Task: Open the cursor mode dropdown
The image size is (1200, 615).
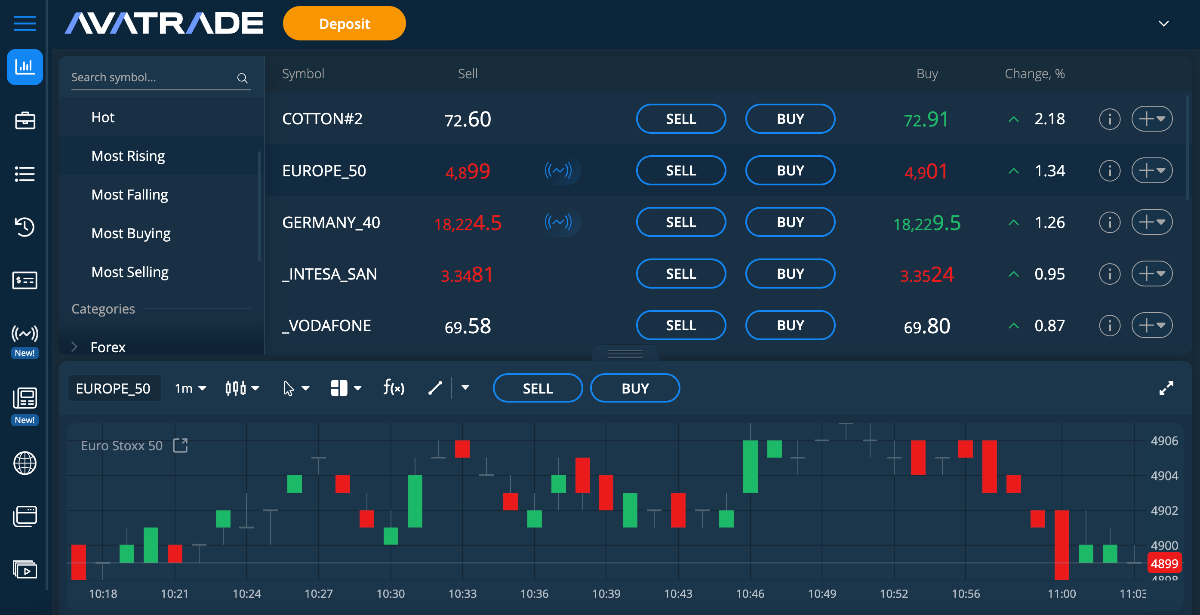Action: 296,388
